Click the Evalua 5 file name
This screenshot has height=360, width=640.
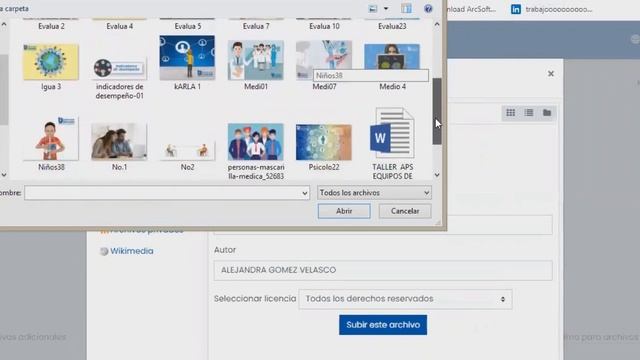(x=188, y=26)
